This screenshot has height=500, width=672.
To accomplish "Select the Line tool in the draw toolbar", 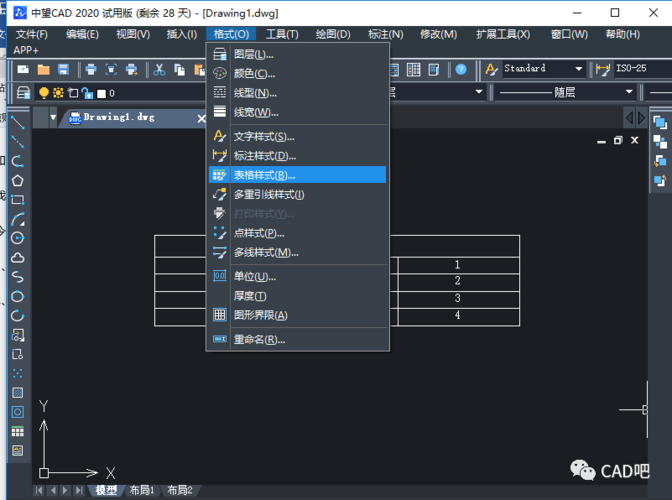I will click(18, 123).
